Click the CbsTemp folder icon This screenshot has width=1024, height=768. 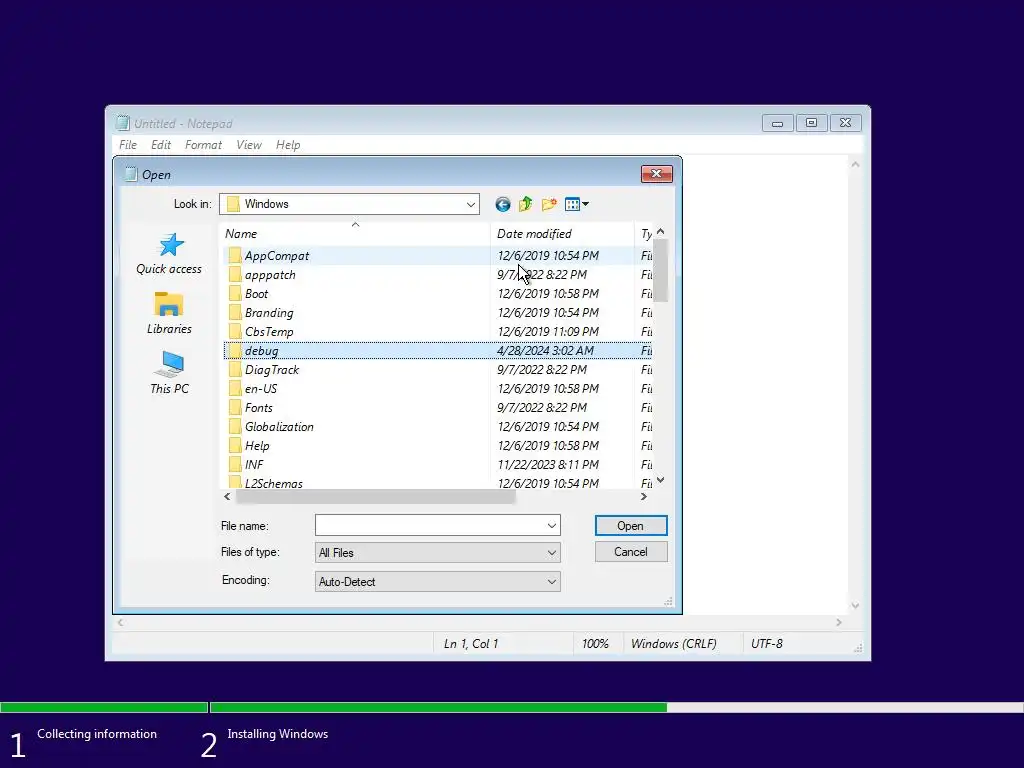[234, 332]
